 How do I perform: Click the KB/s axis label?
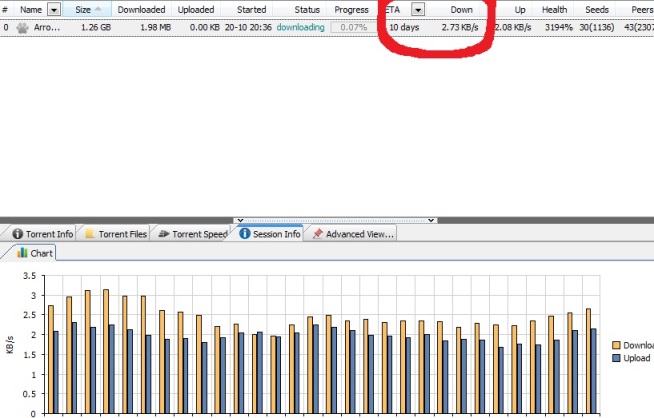pyautogui.click(x=10, y=345)
